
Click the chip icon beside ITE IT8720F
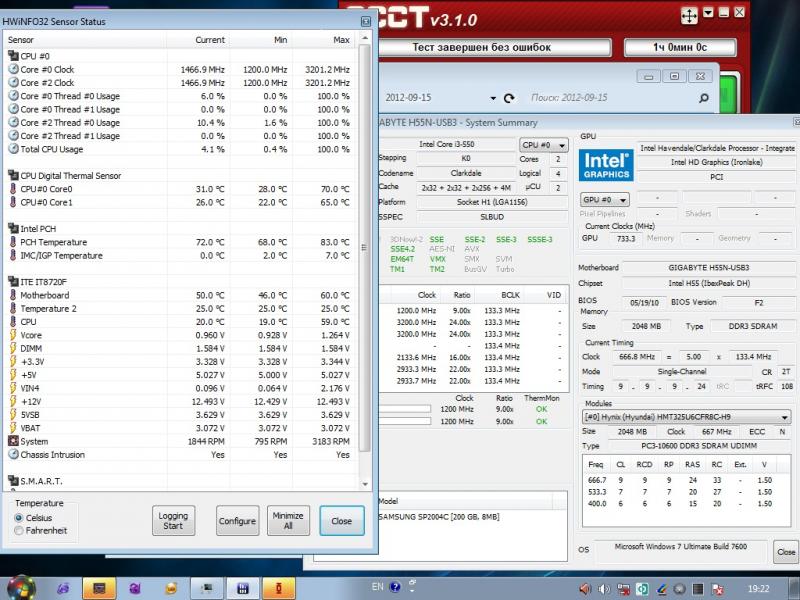point(13,282)
